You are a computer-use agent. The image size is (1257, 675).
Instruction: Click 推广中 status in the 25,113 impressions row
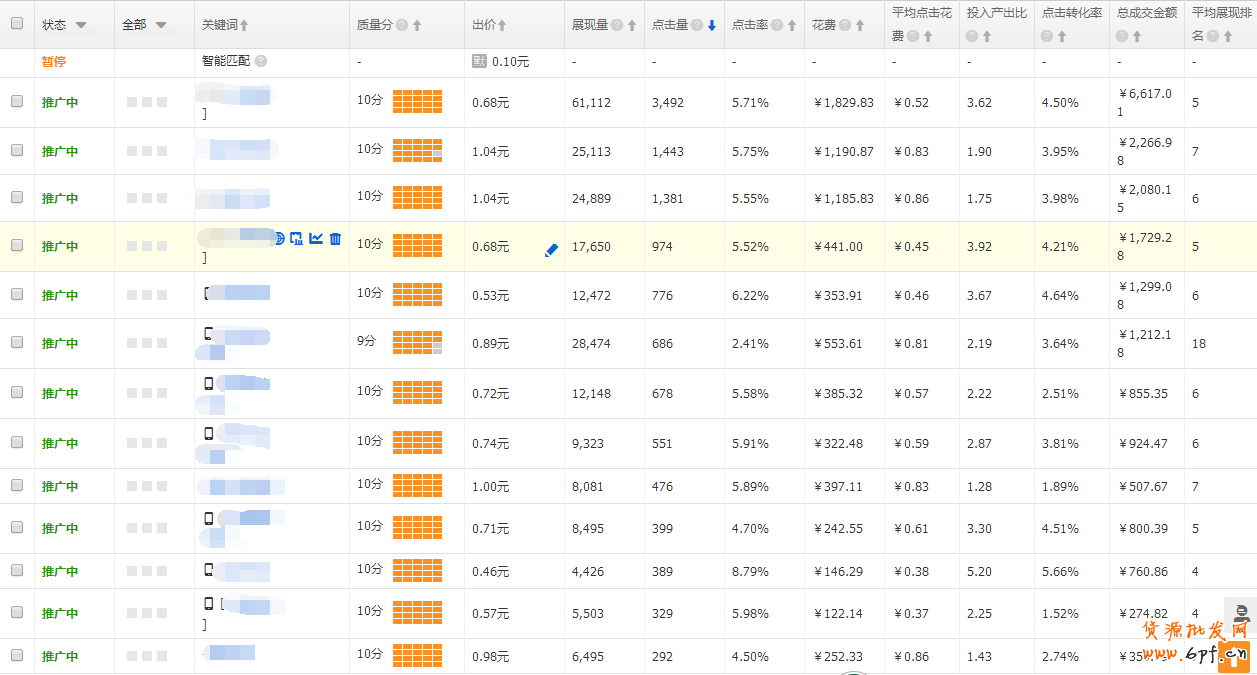(x=60, y=152)
